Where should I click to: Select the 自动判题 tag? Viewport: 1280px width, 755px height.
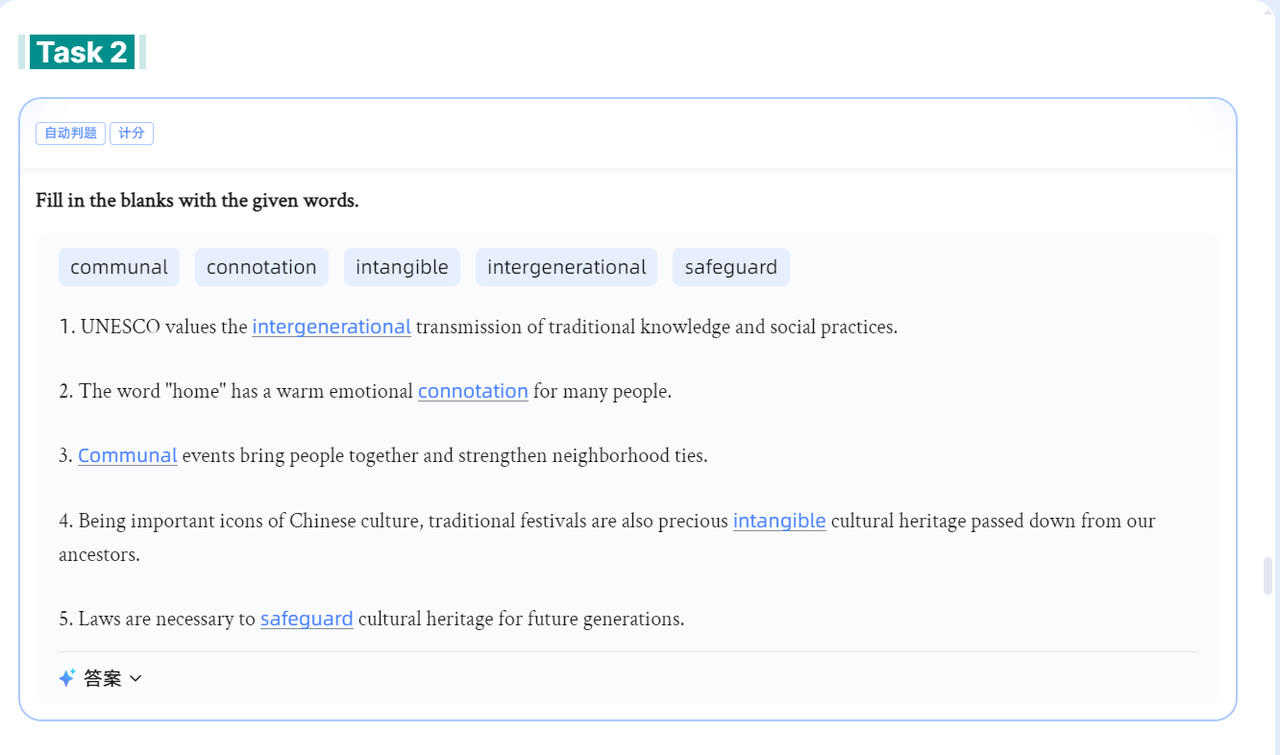coord(70,133)
